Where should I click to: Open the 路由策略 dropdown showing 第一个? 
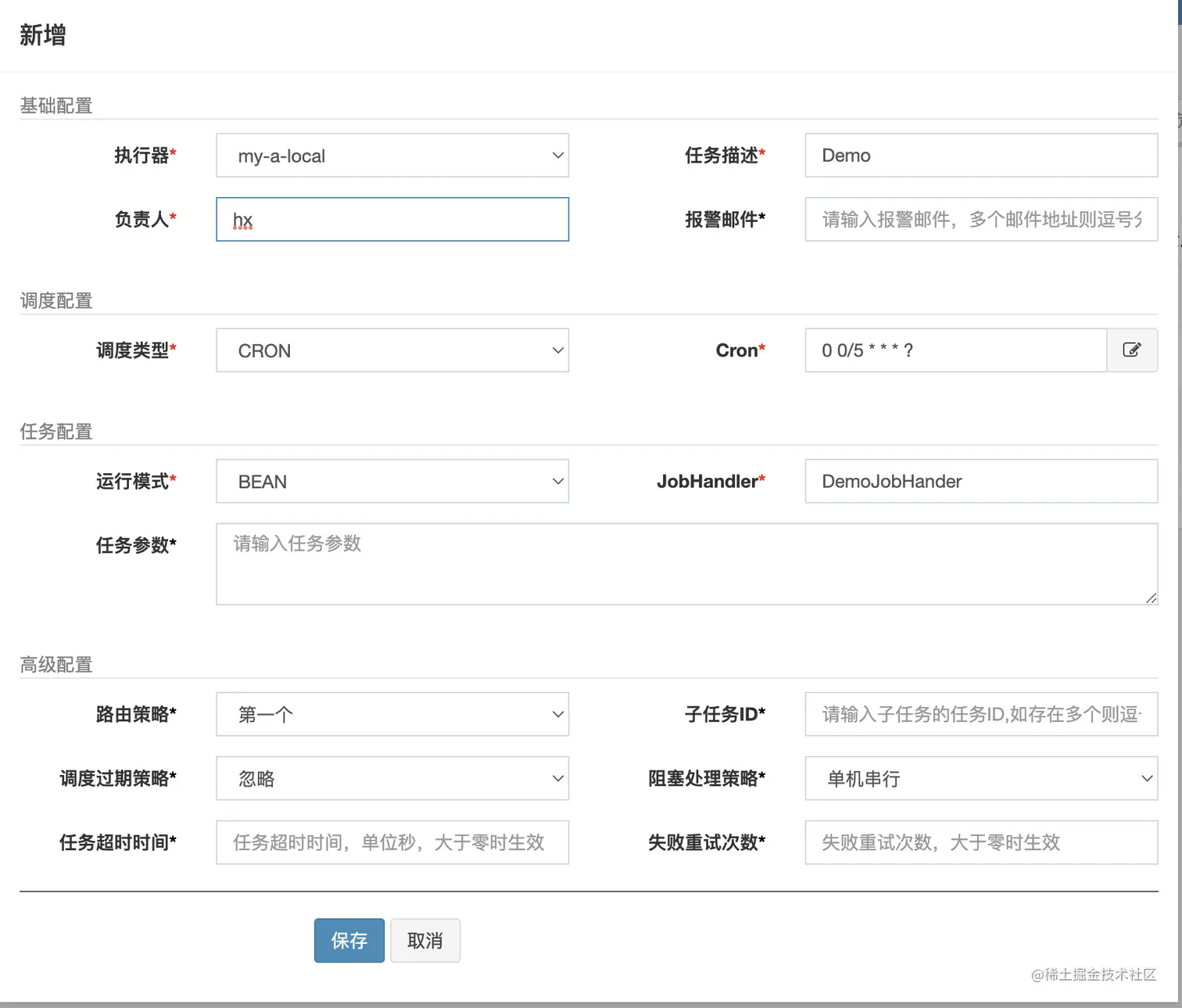(392, 714)
